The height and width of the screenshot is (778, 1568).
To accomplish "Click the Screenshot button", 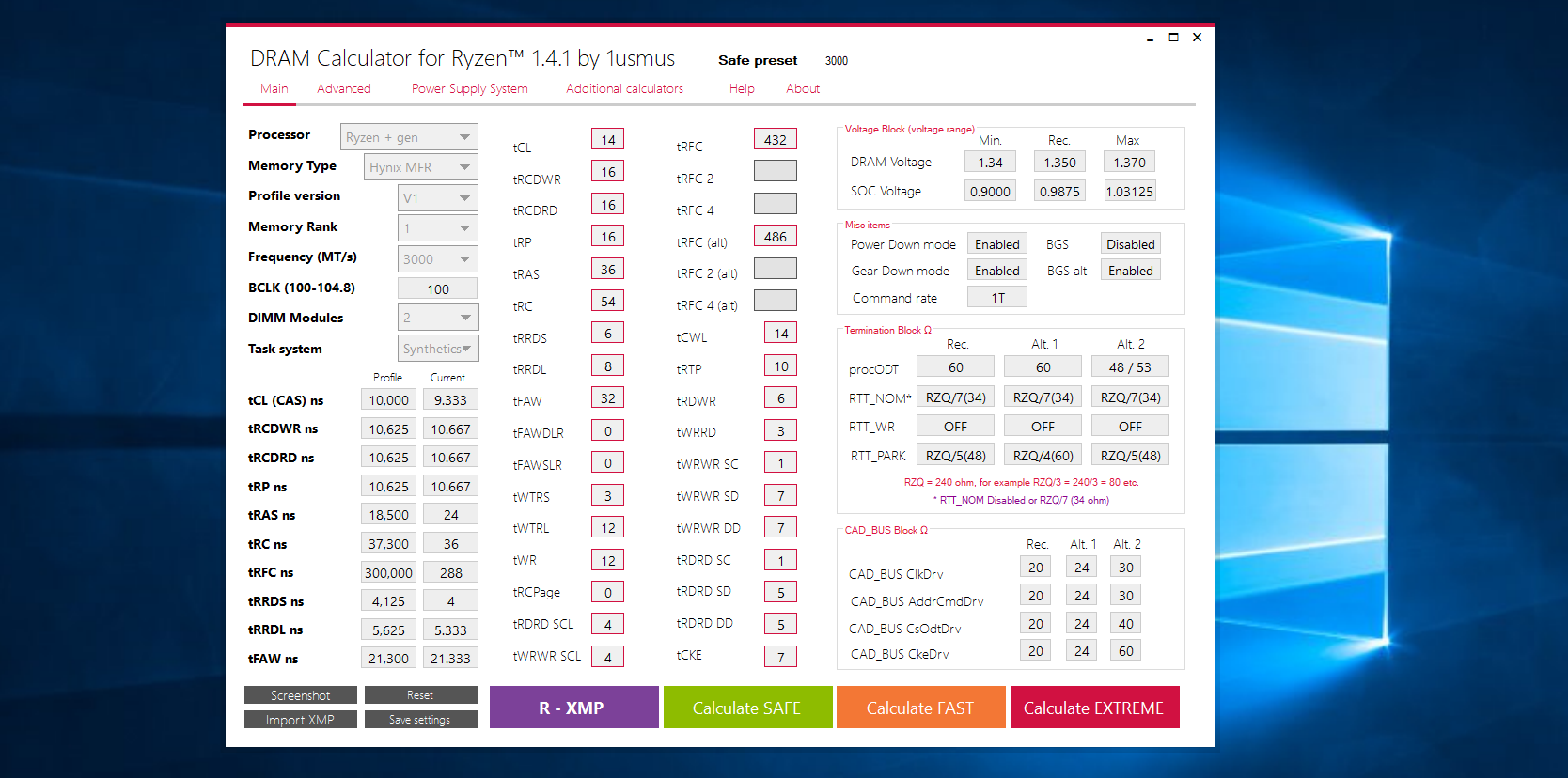I will point(301,695).
